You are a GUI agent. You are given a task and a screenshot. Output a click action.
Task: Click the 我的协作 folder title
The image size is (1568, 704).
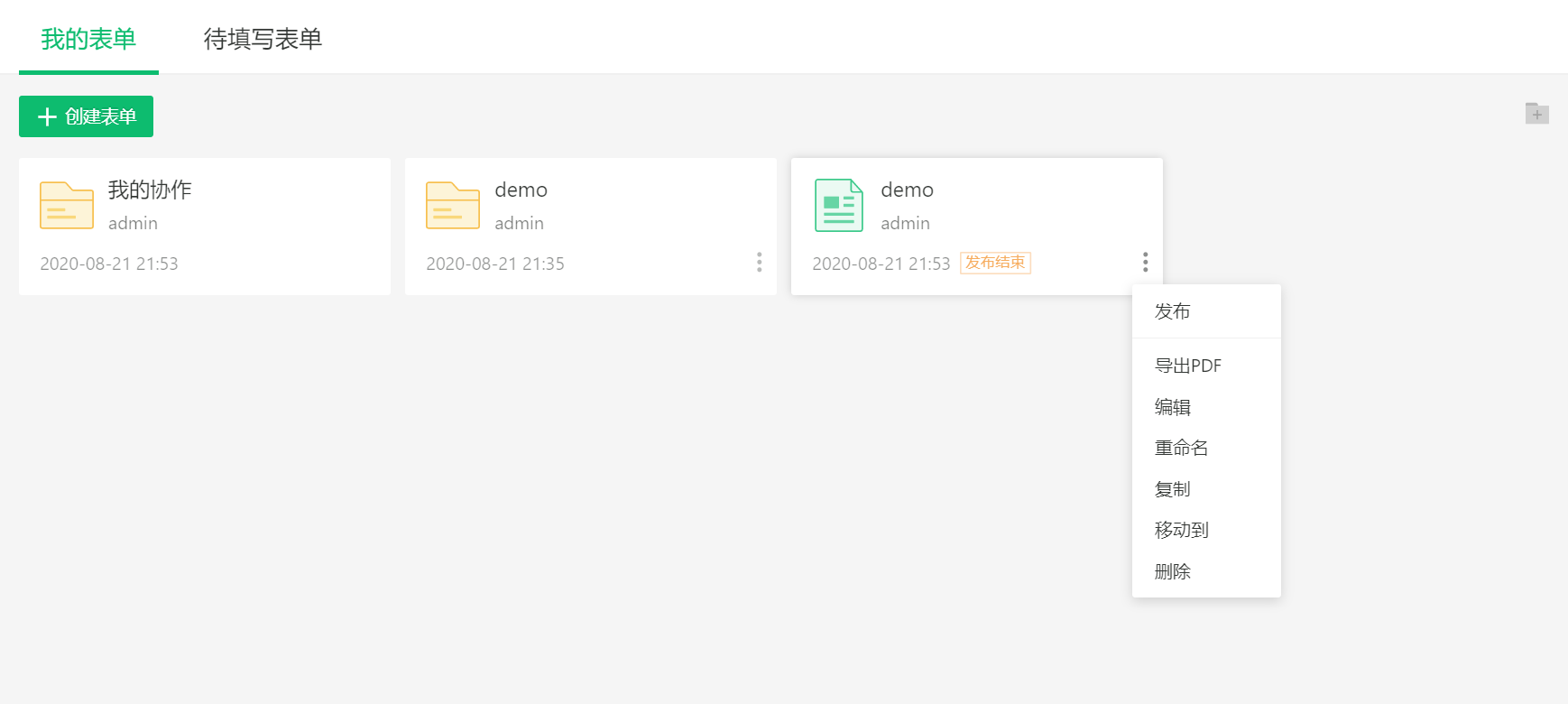(x=150, y=190)
